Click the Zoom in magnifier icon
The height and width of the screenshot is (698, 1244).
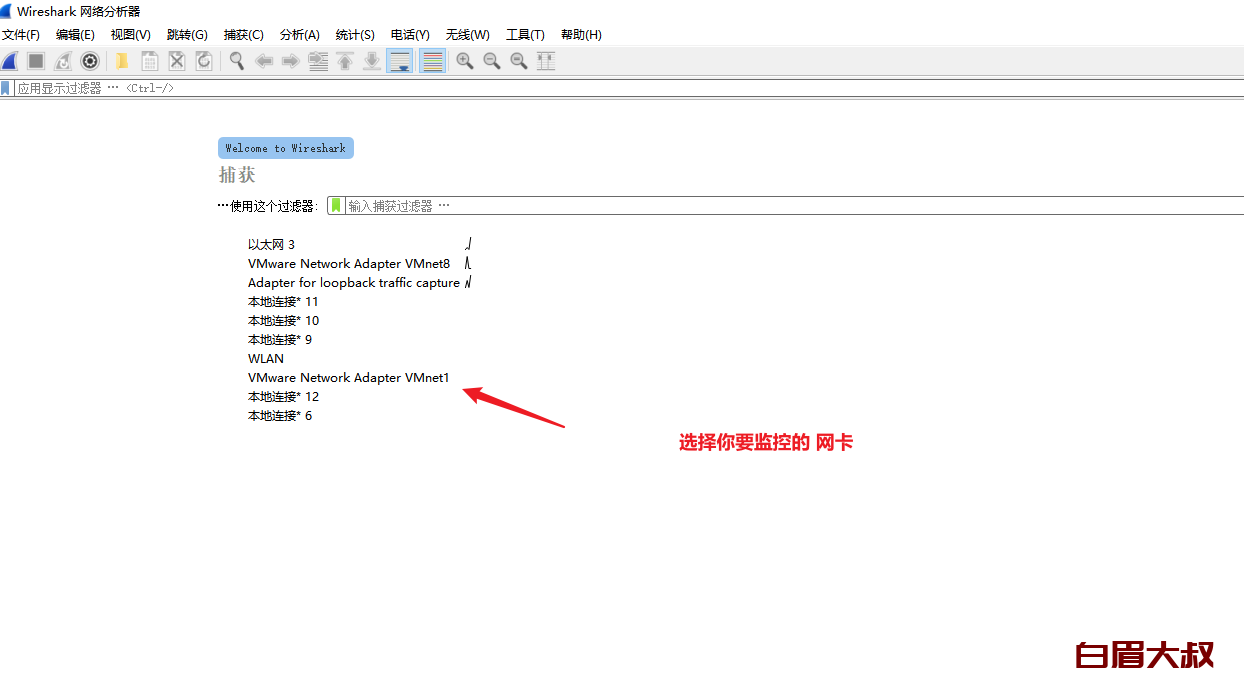coord(465,61)
